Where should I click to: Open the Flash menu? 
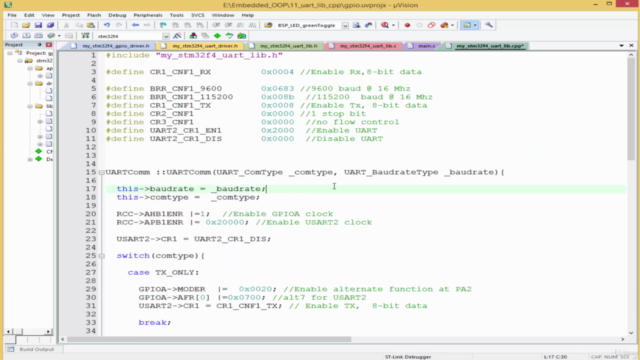pyautogui.click(x=94, y=15)
